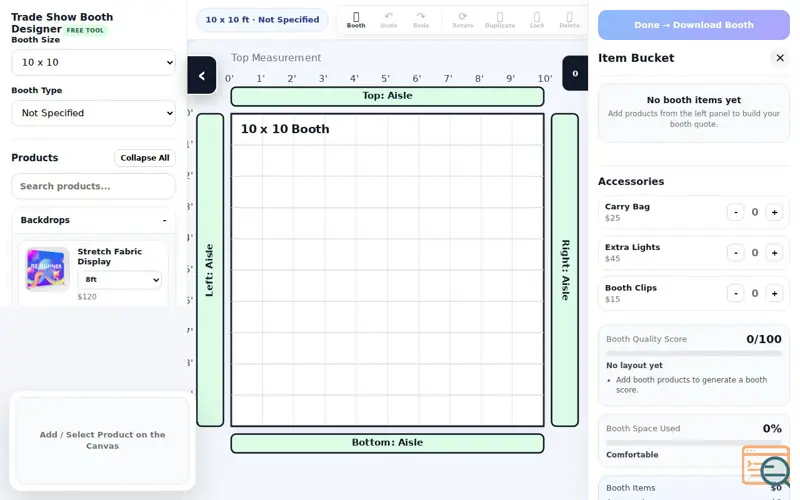Viewport: 800px width, 500px height.
Task: Click the Delete toolbar icon
Action: point(569,20)
